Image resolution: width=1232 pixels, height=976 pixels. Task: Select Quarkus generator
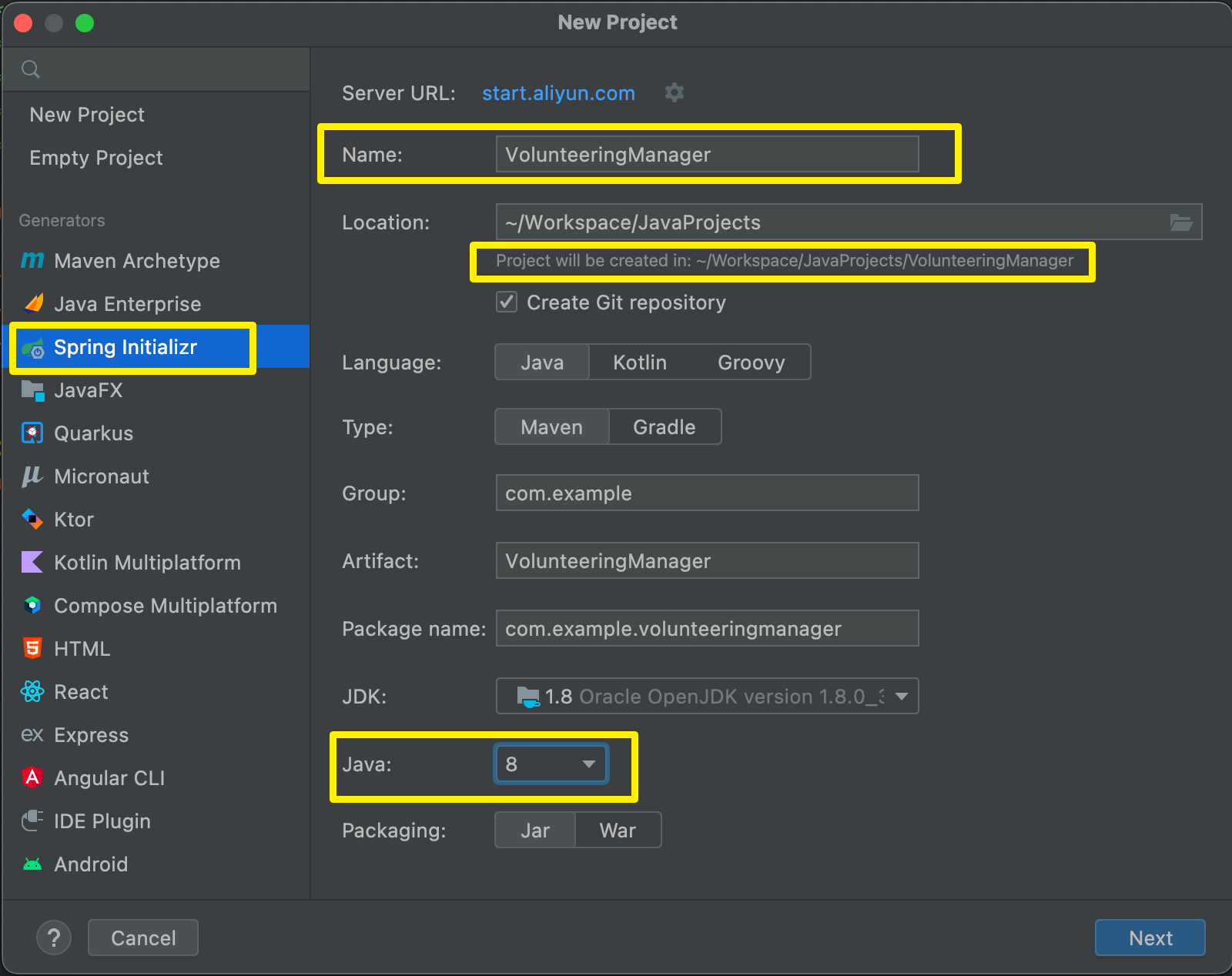(x=156, y=433)
